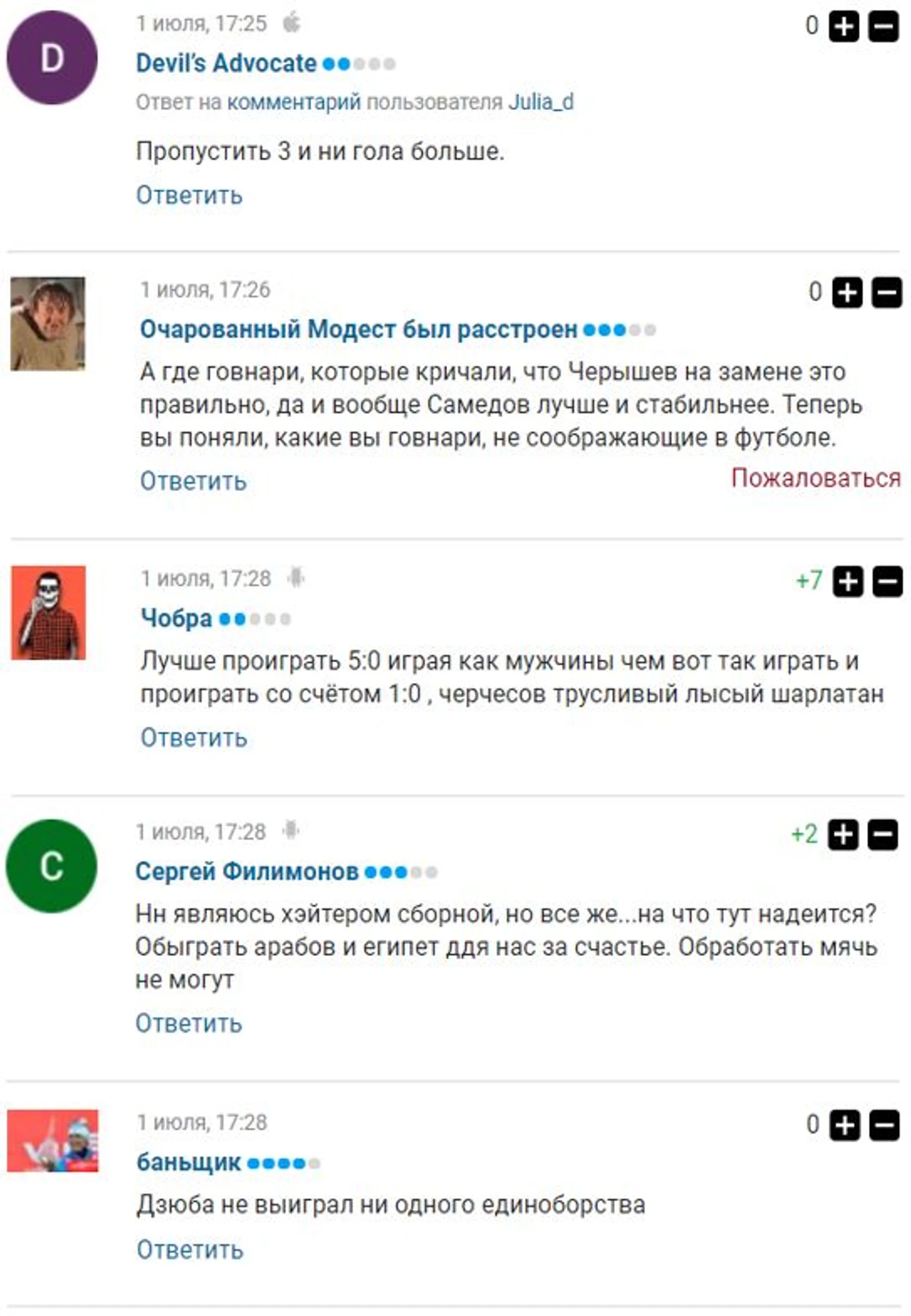The height and width of the screenshot is (1316, 911).
Task: Upvote Сергей Филимонов comment with plus icon
Action: click(x=844, y=835)
